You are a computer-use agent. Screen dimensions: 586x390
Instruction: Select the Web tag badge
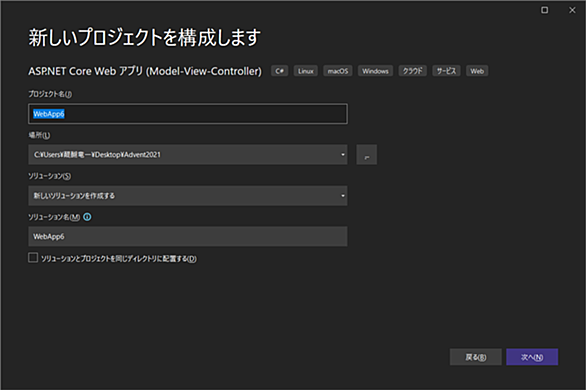coord(477,71)
